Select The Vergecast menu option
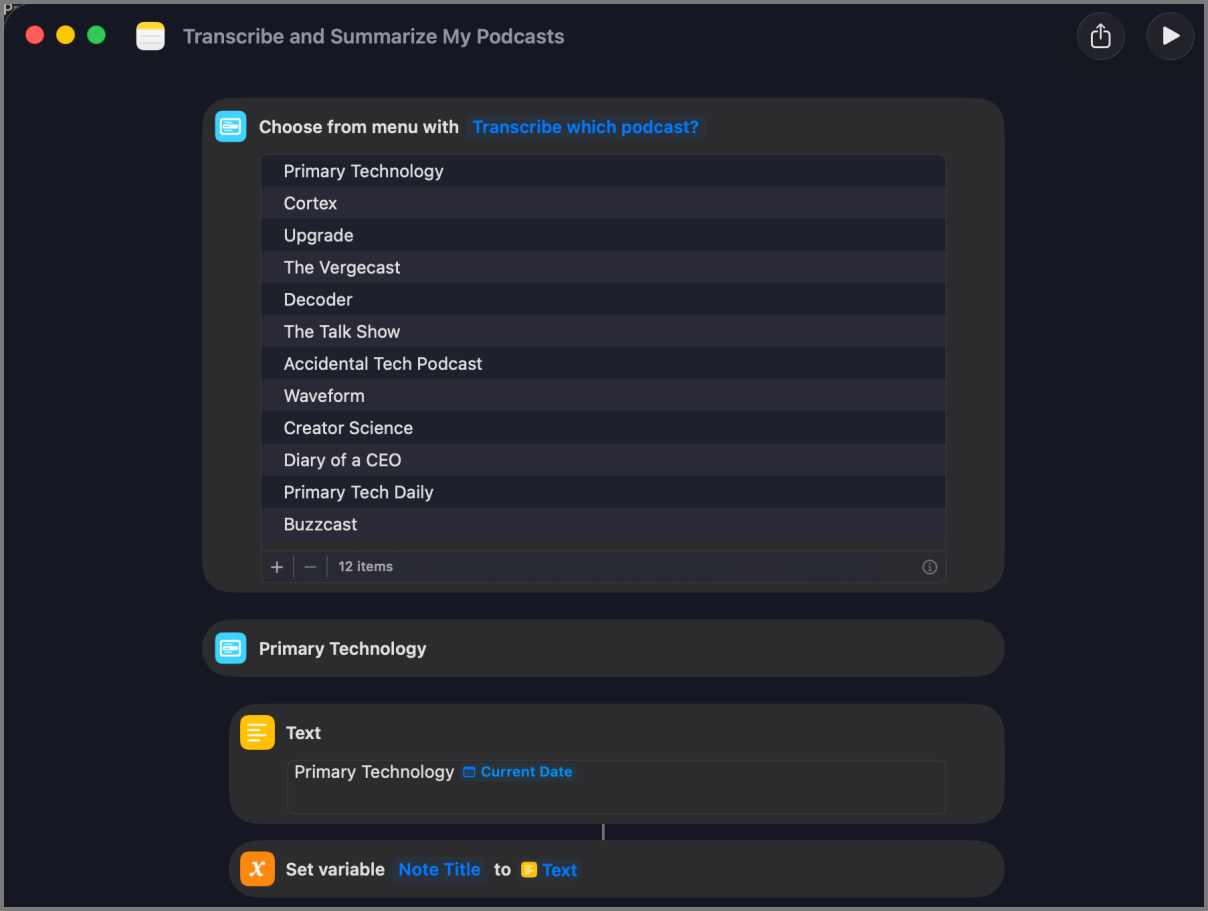 point(342,267)
